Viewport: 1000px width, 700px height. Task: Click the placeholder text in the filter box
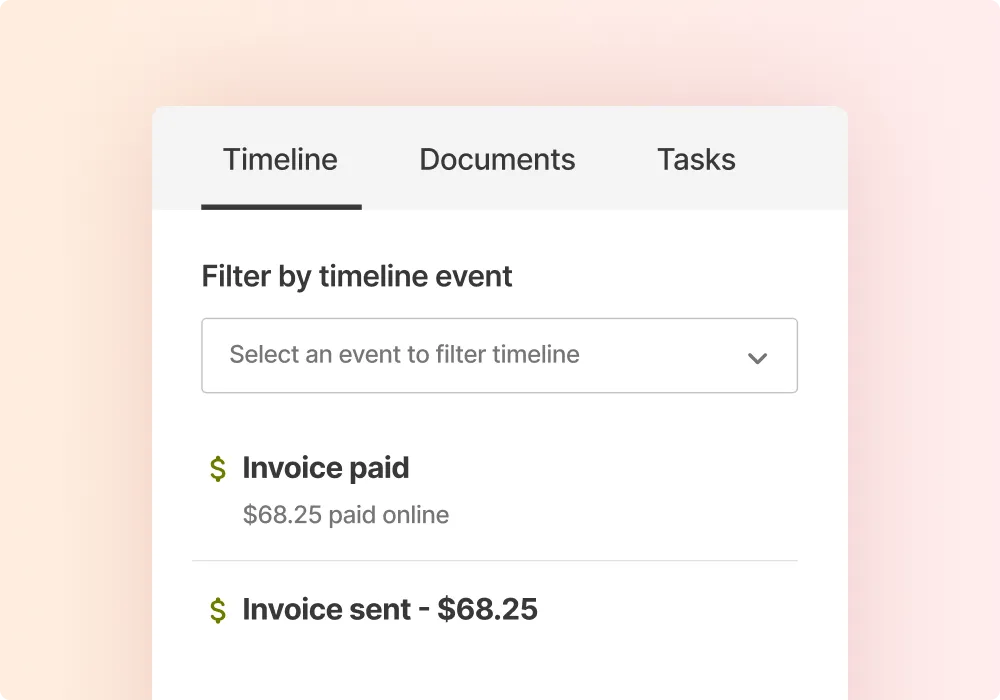pos(404,354)
